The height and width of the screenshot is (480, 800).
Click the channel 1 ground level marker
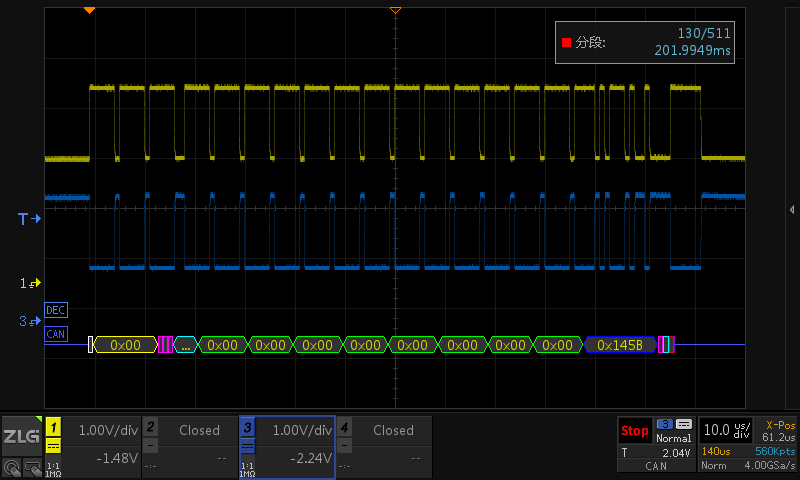(x=30, y=283)
